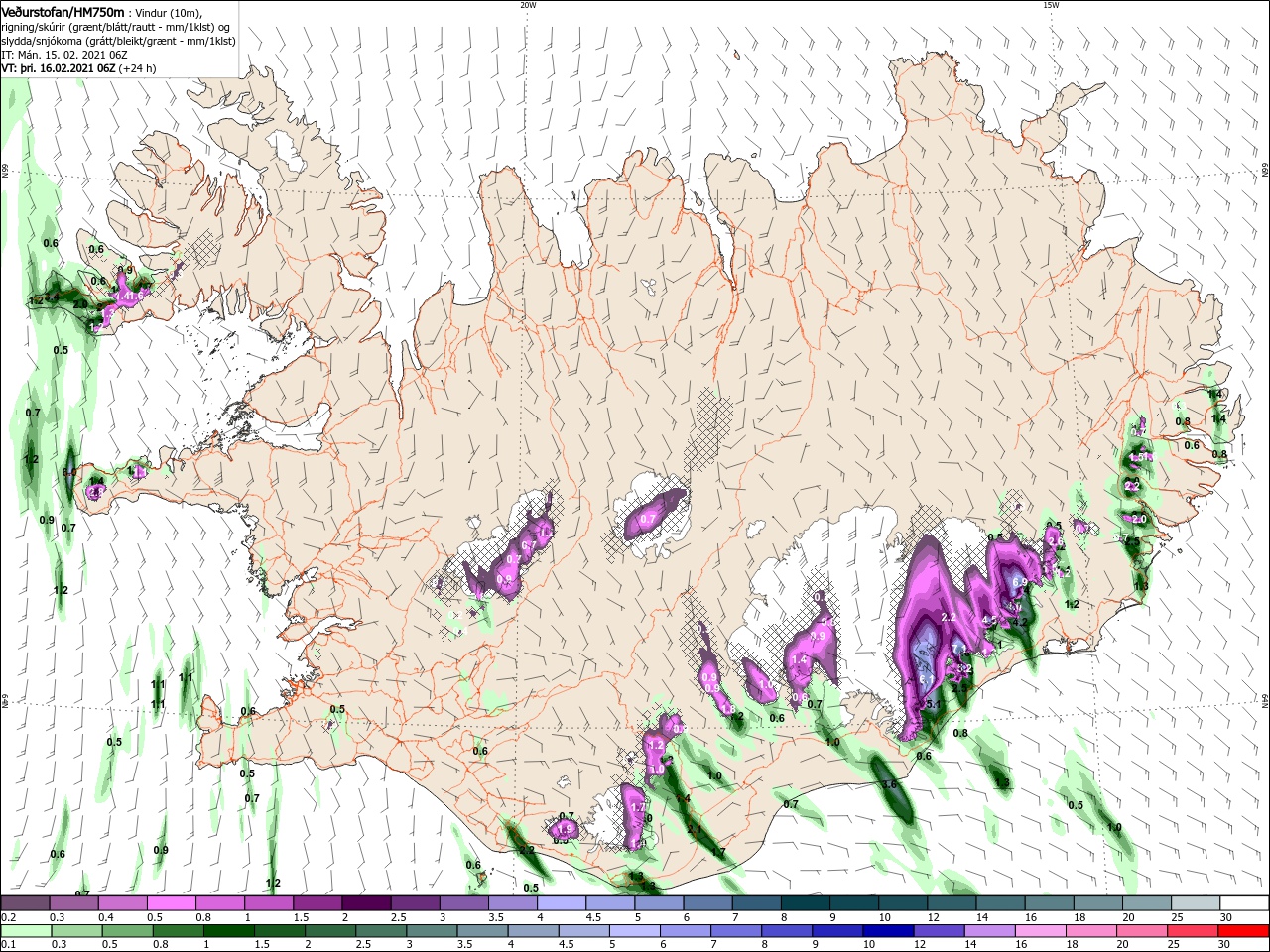Click the Veðurstofan/HM750m title
Viewport: 1270px width, 952px height.
[x=63, y=11]
